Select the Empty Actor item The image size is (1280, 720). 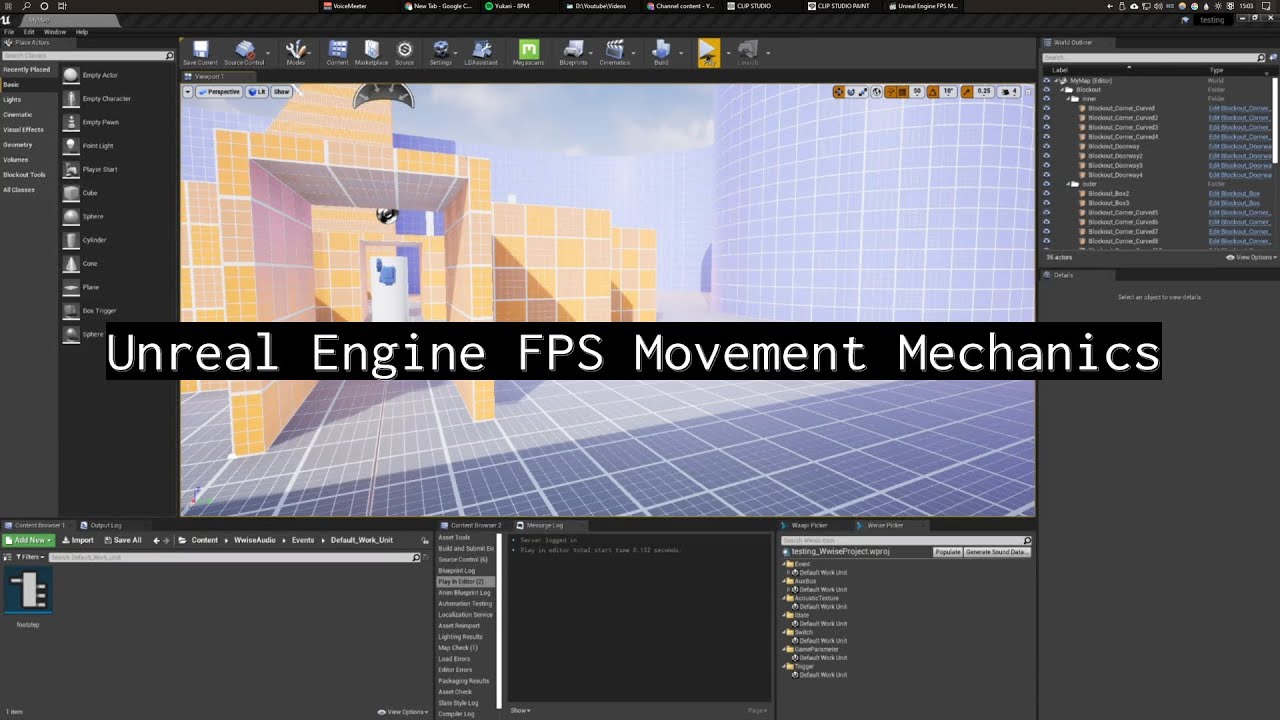coord(100,75)
